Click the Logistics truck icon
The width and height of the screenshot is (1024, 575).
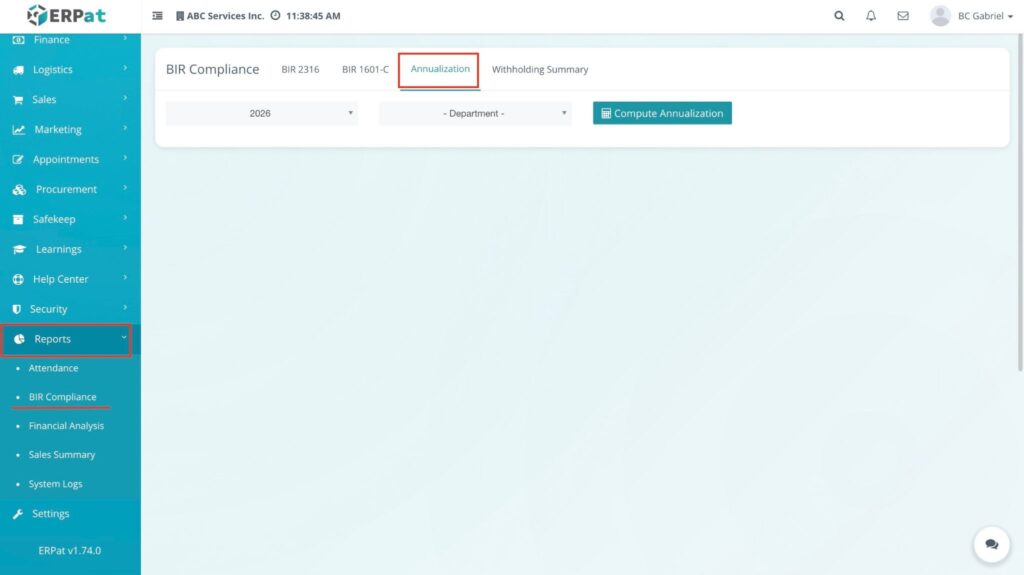(x=18, y=70)
